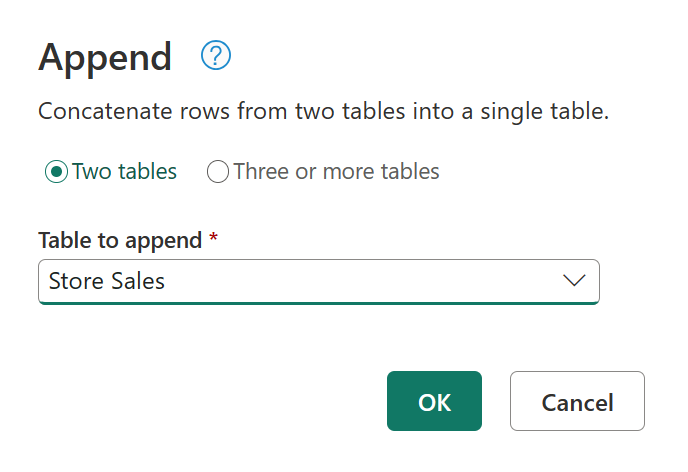
Task: Click blank dialog area left of OK
Action: 200,402
